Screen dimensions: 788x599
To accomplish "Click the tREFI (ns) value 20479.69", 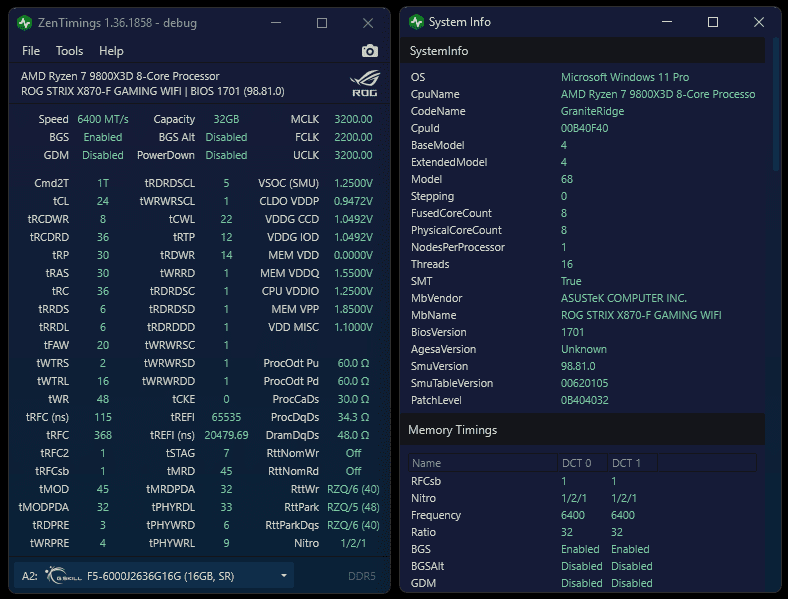I will 226,435.
